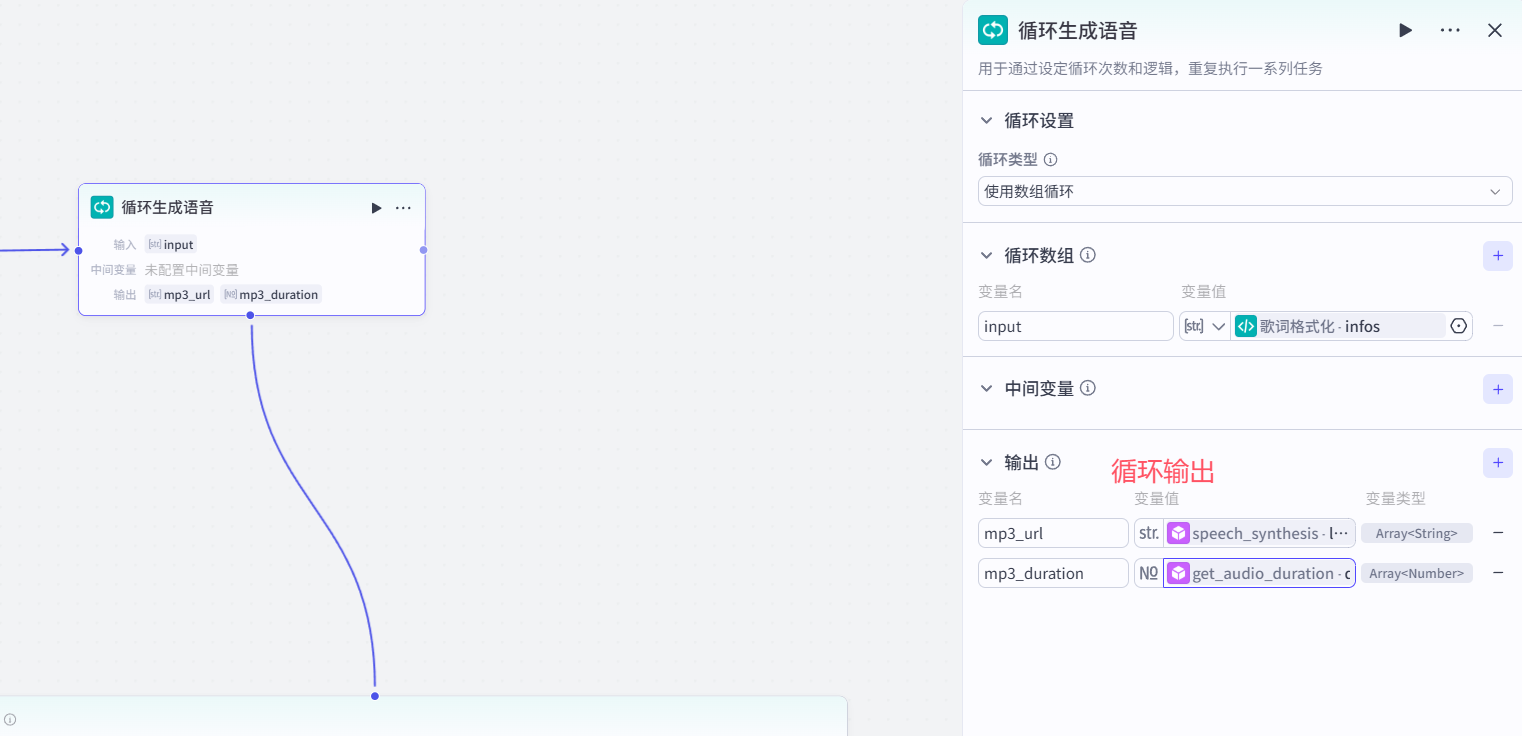Screen dimensions: 1522x736
Task: Show info tooltip for 中间变量
Action: click(1088, 388)
